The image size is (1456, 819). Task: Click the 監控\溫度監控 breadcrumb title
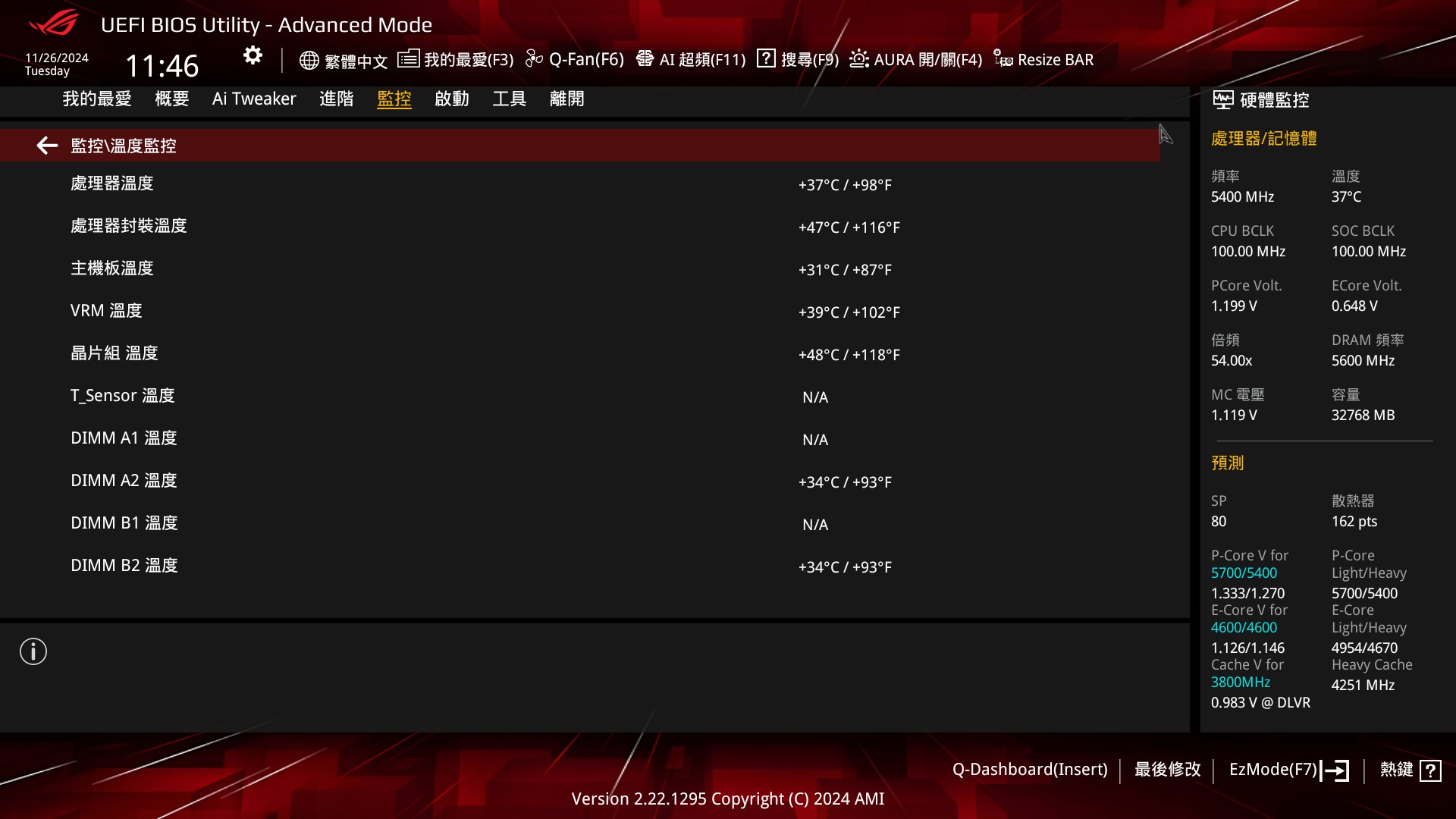pos(124,146)
